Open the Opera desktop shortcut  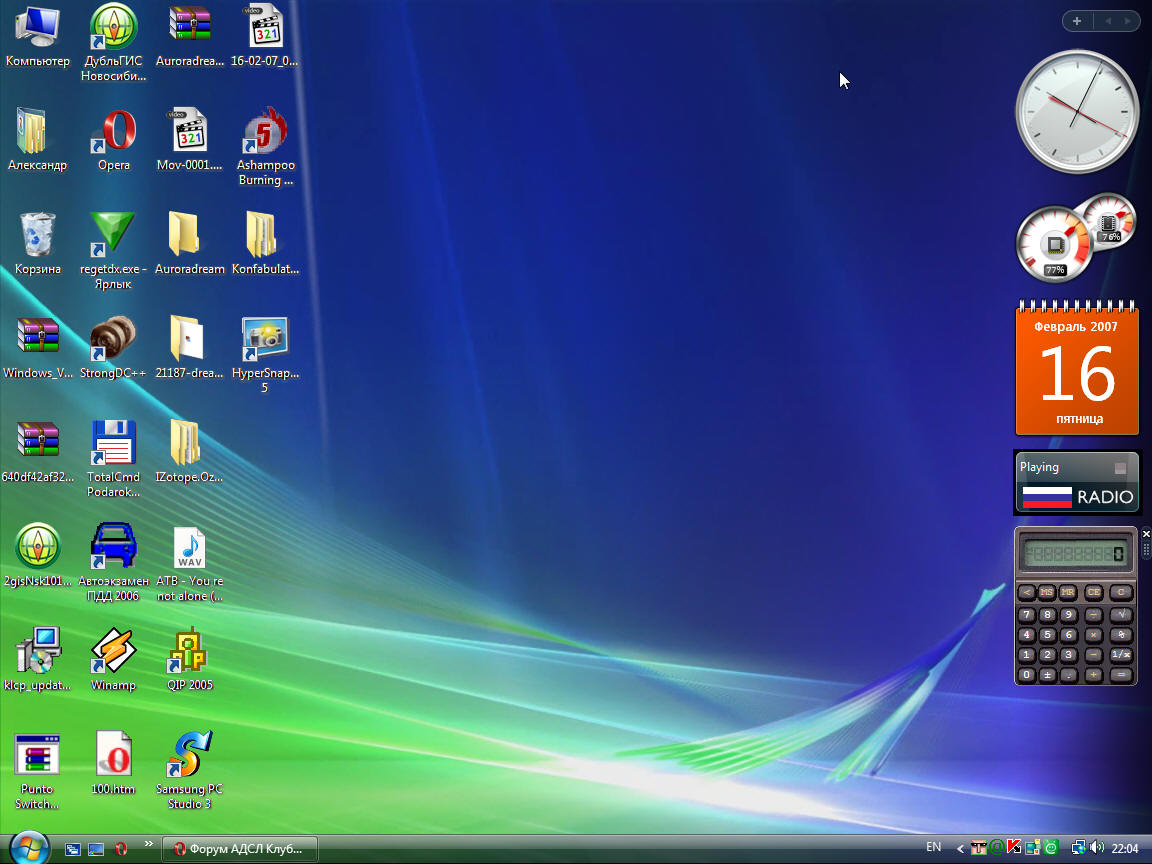[114, 133]
